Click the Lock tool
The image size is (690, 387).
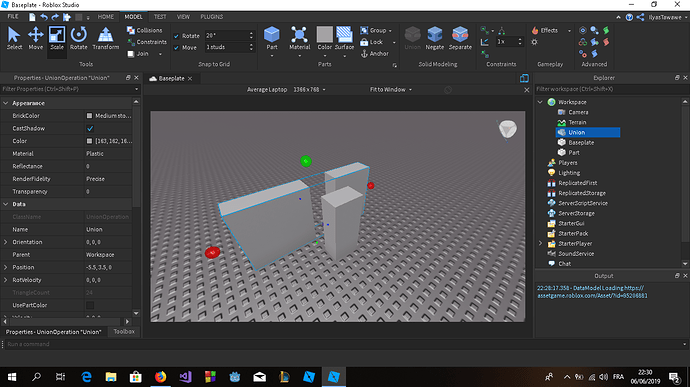click(x=372, y=42)
